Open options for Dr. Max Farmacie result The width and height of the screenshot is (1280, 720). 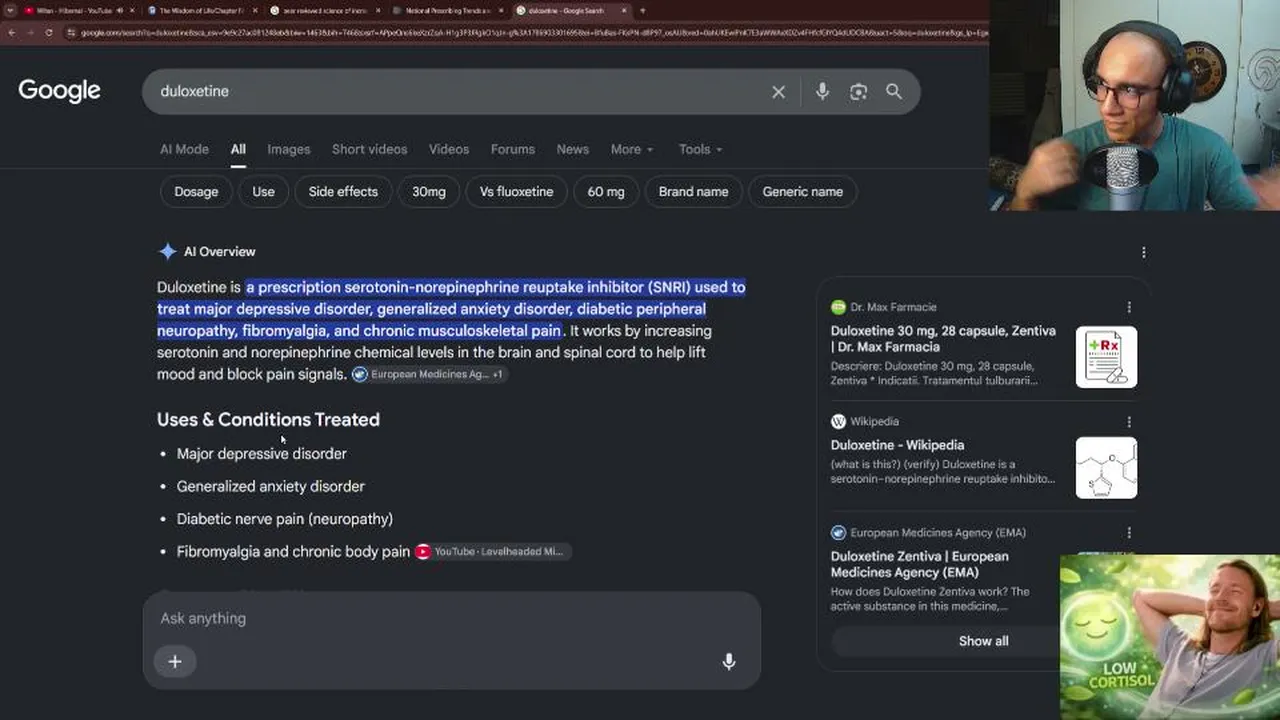(1129, 307)
